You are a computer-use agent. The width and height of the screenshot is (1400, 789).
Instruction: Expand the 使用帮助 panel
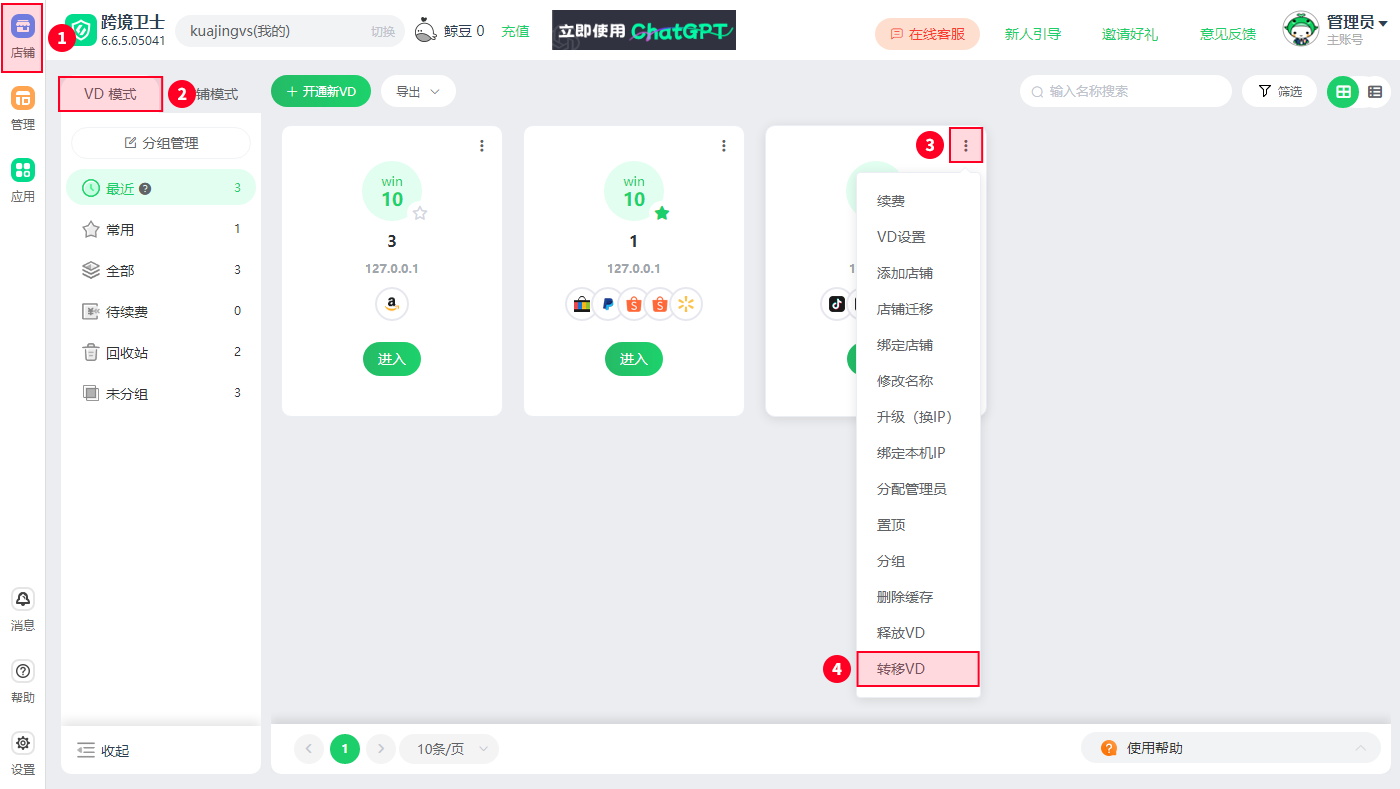point(1231,748)
